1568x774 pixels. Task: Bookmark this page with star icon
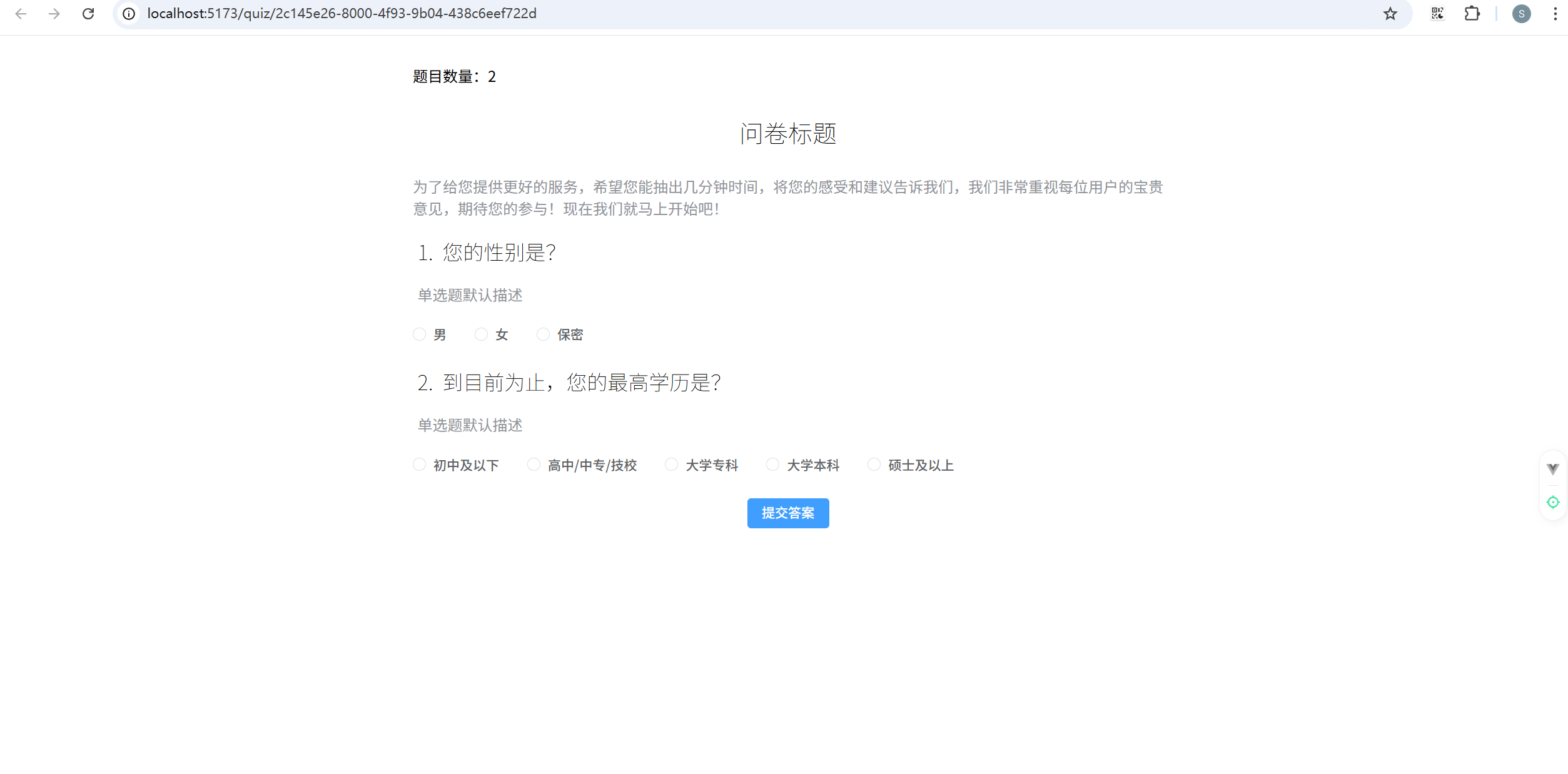pos(1390,14)
